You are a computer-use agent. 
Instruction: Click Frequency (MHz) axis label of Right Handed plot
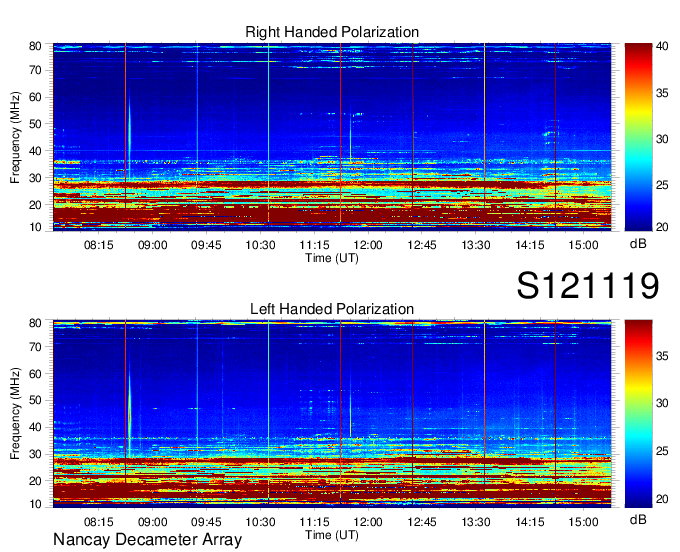tap(15, 137)
